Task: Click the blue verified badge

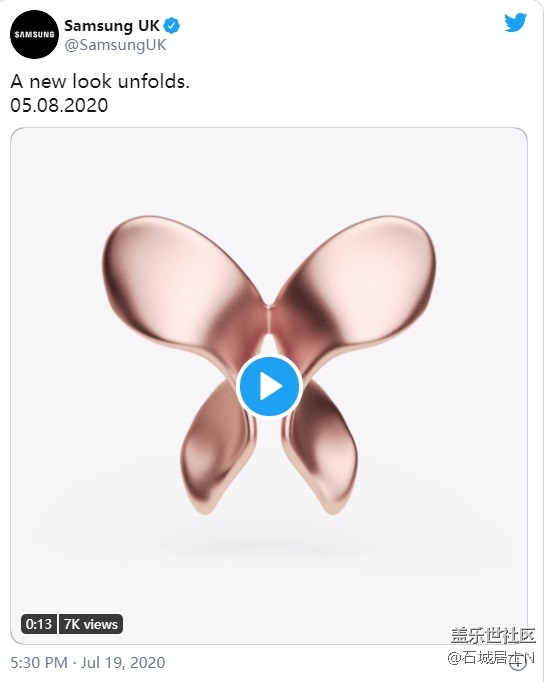Action: [x=172, y=26]
